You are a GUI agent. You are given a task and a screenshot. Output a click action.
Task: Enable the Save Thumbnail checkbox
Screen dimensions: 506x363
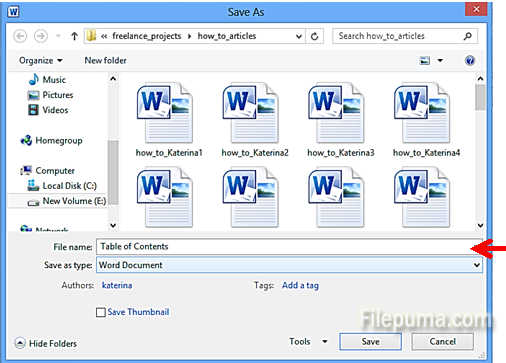[101, 312]
